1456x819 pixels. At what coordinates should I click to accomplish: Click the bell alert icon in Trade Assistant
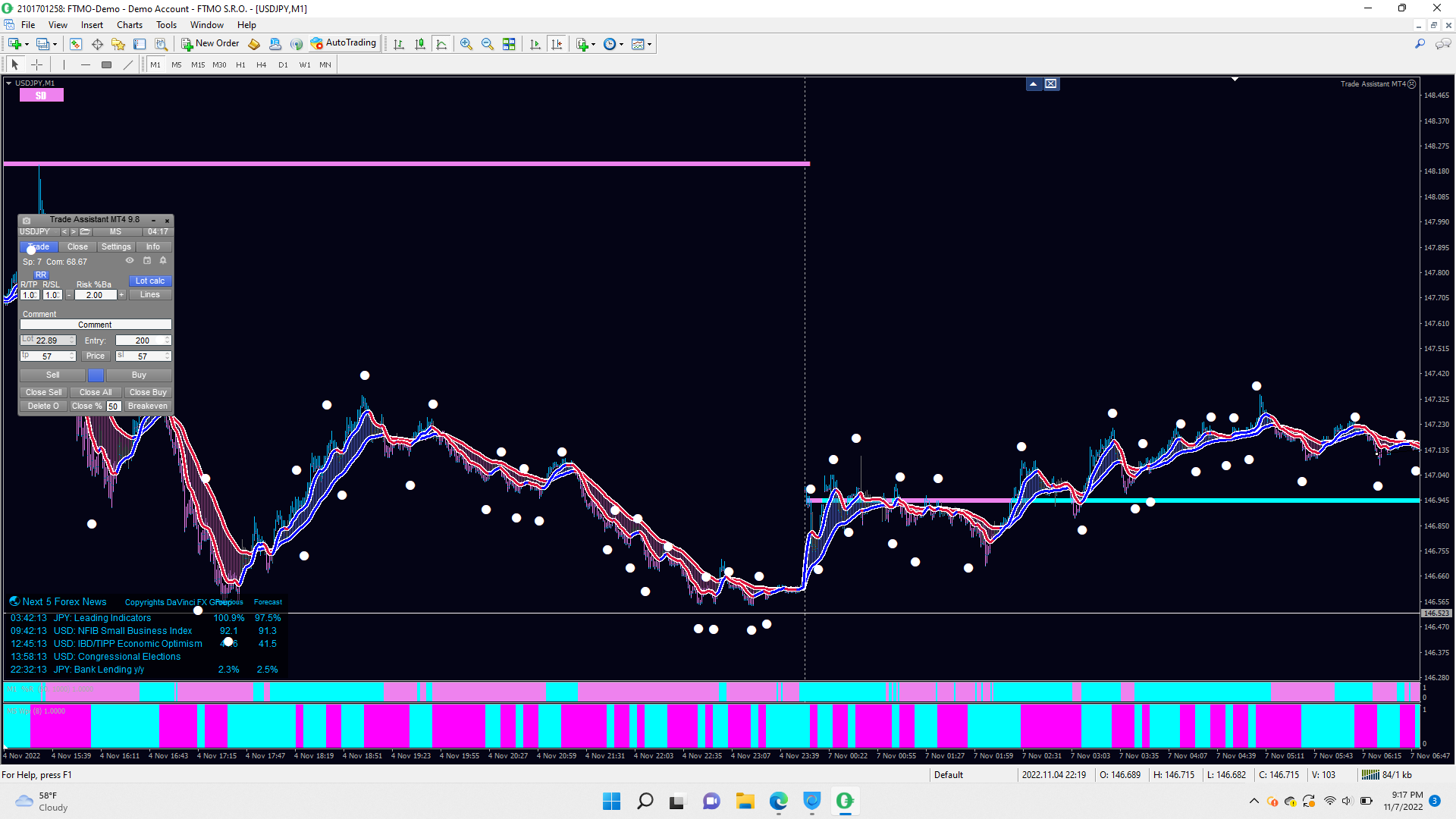pos(162,261)
